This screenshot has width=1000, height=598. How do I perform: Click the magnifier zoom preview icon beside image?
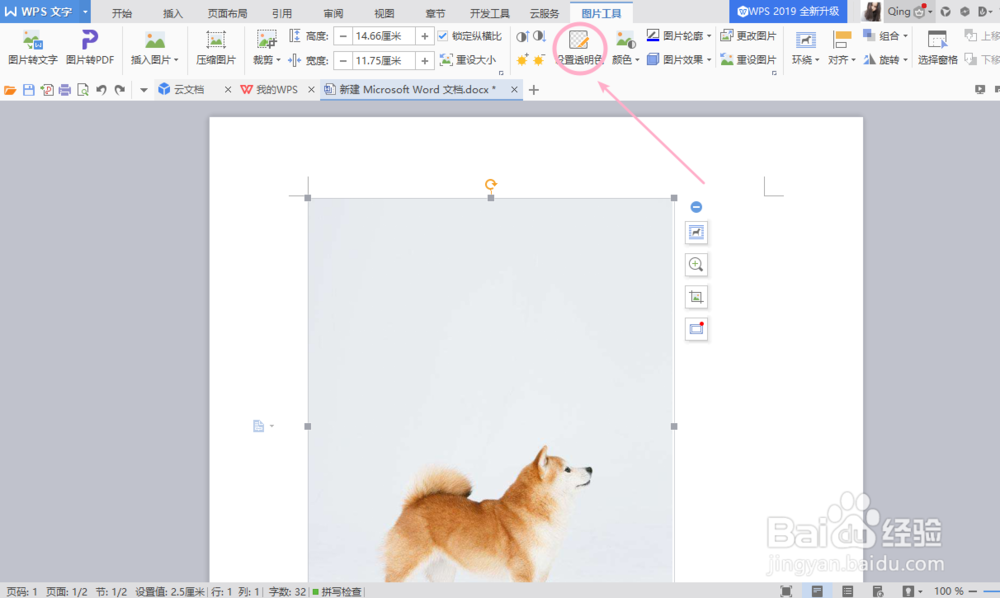pos(696,265)
